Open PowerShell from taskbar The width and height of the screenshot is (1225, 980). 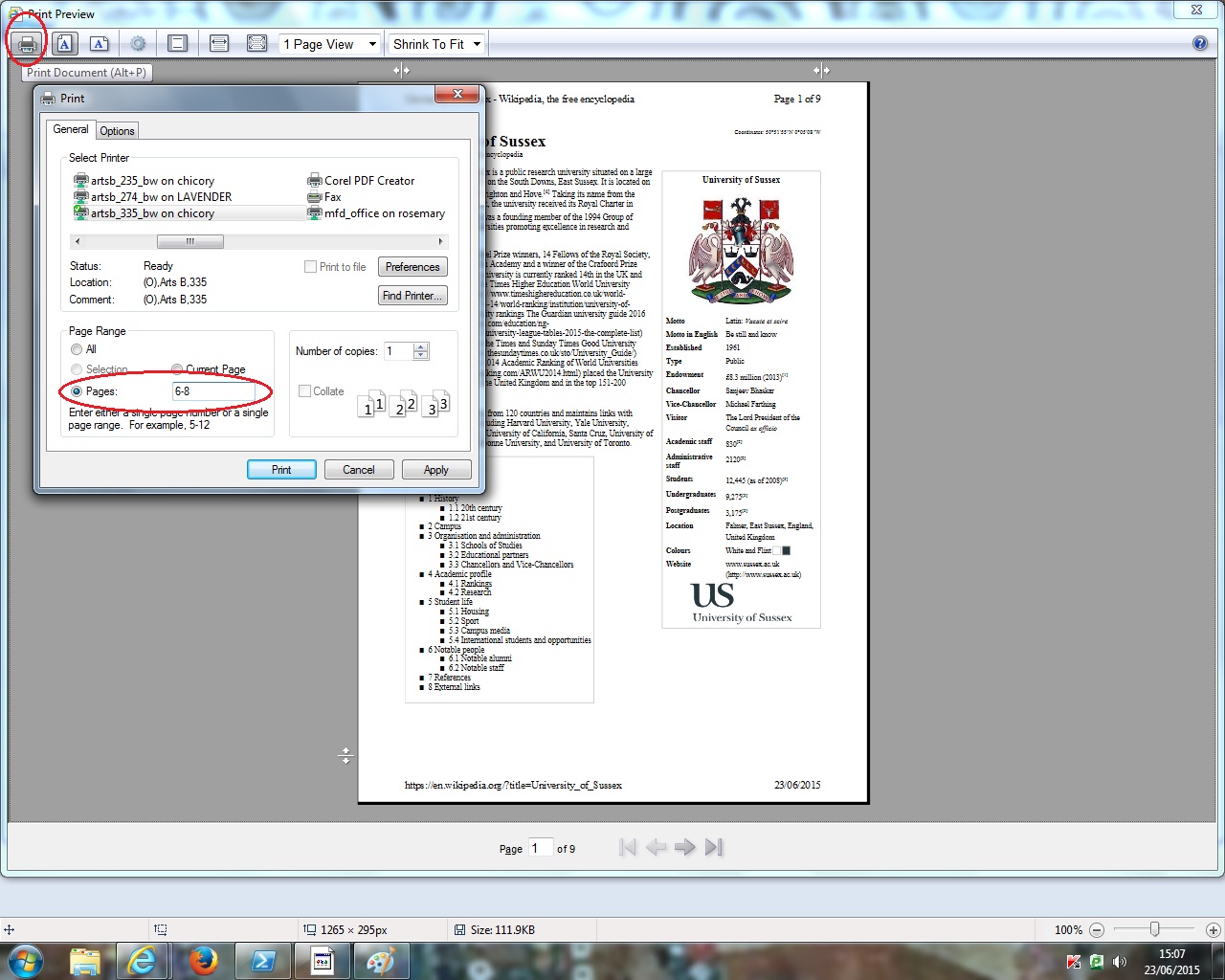click(263, 961)
